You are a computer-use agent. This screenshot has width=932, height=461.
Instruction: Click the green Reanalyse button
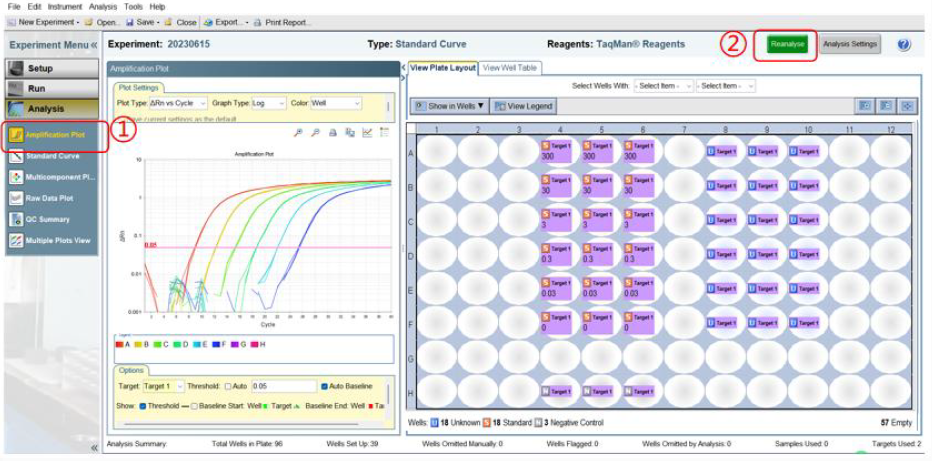pos(788,44)
